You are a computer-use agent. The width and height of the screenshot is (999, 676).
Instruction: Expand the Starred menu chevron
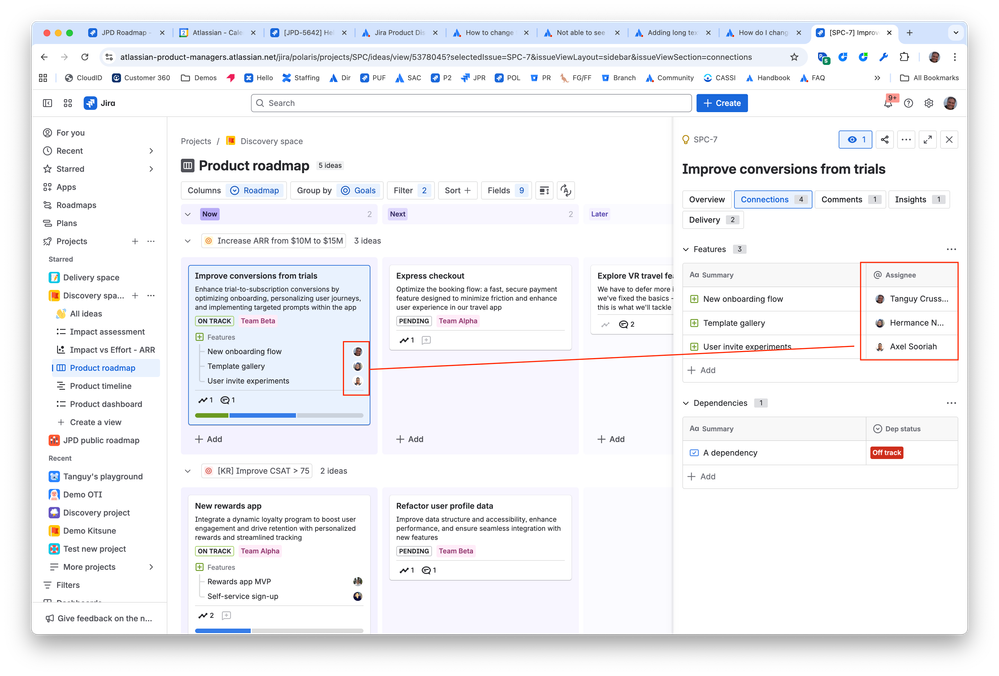click(x=151, y=169)
